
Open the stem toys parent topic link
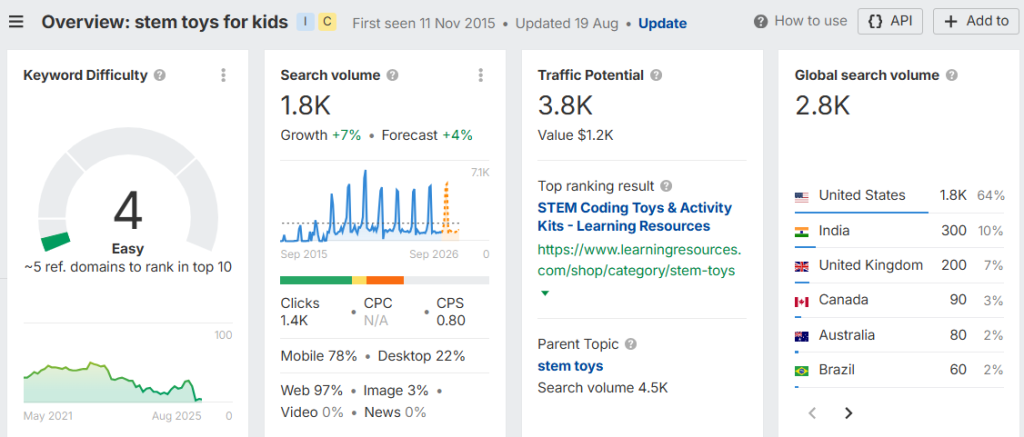570,366
